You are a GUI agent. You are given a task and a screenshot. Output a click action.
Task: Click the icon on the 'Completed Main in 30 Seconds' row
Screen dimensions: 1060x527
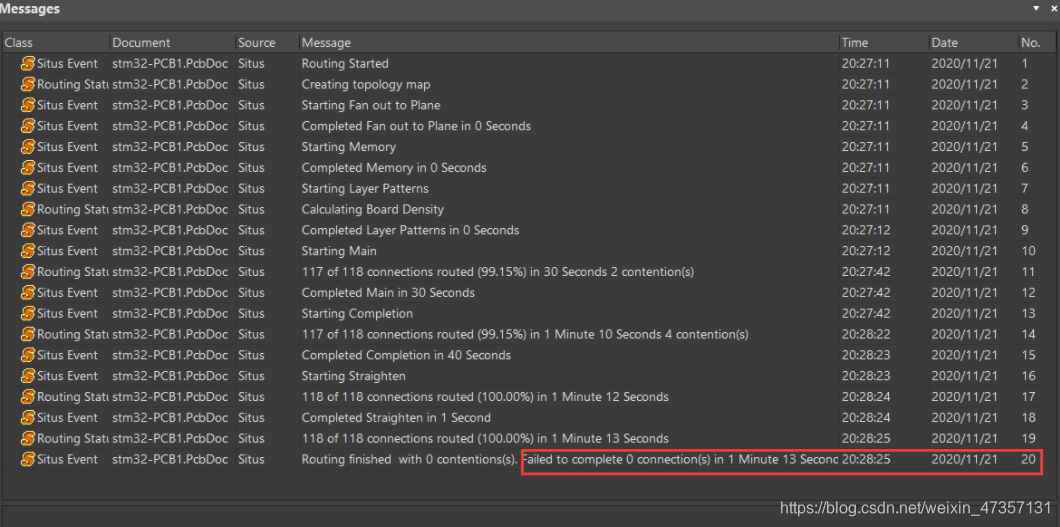(x=28, y=293)
